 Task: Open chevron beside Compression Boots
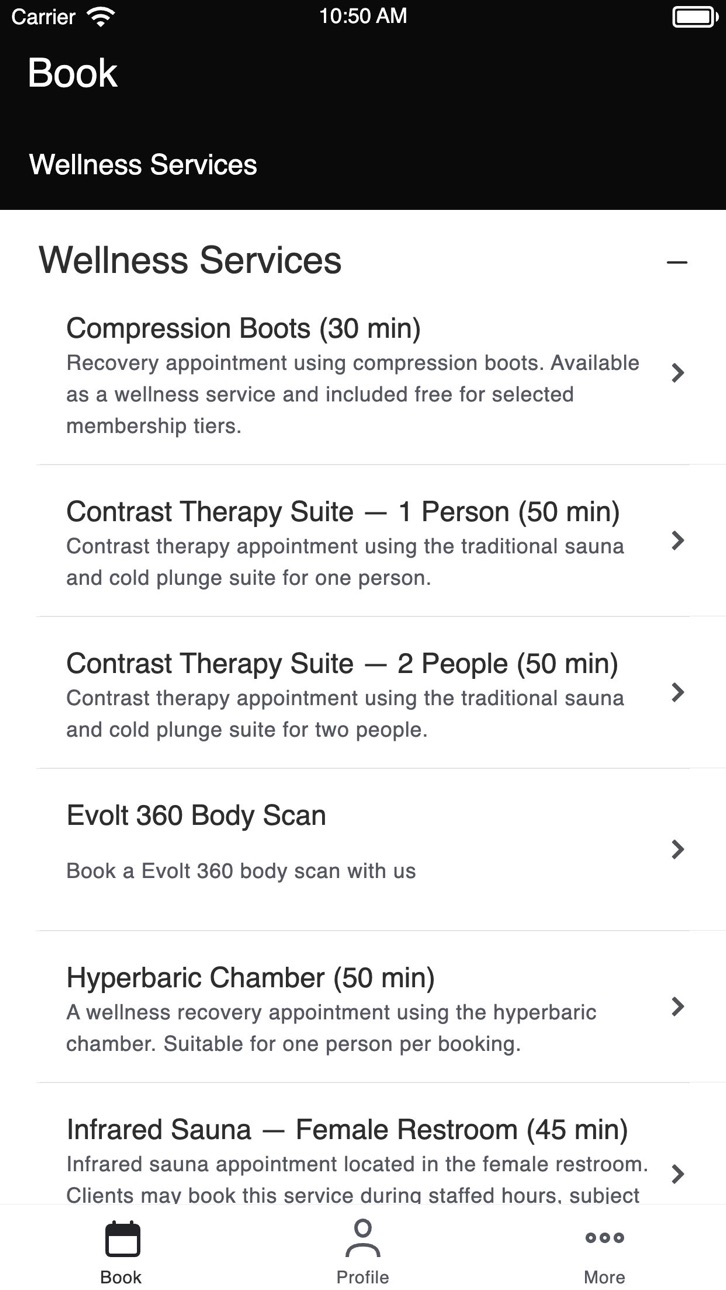pyautogui.click(x=678, y=373)
